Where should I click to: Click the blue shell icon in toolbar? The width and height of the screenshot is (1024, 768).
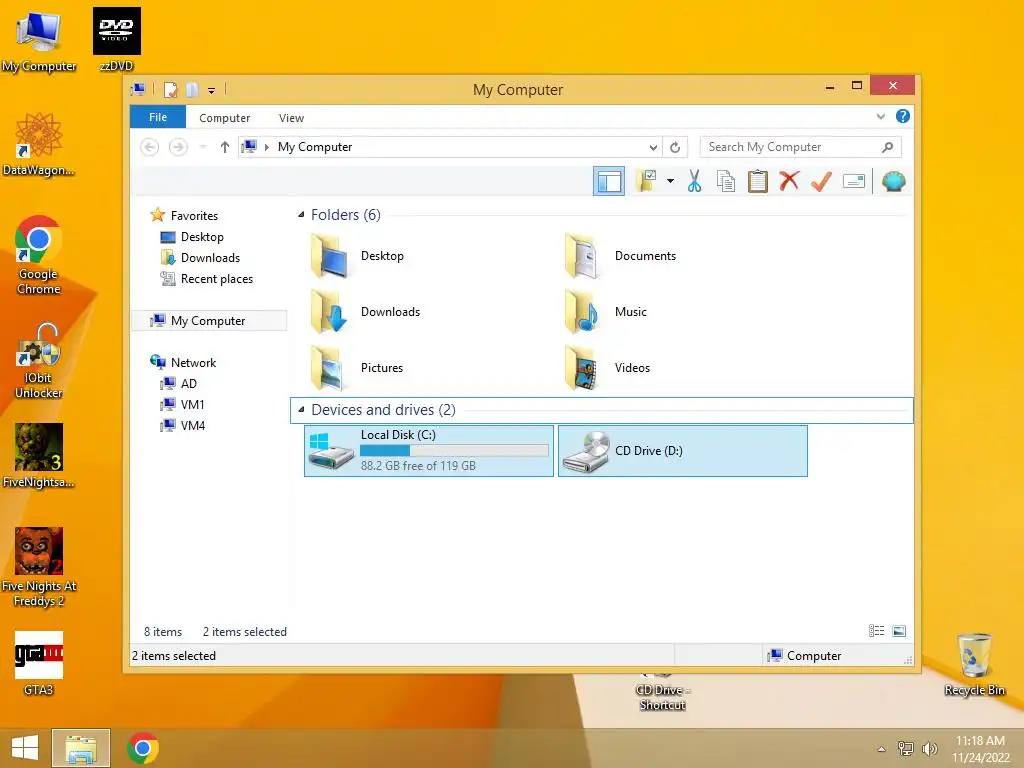click(893, 181)
